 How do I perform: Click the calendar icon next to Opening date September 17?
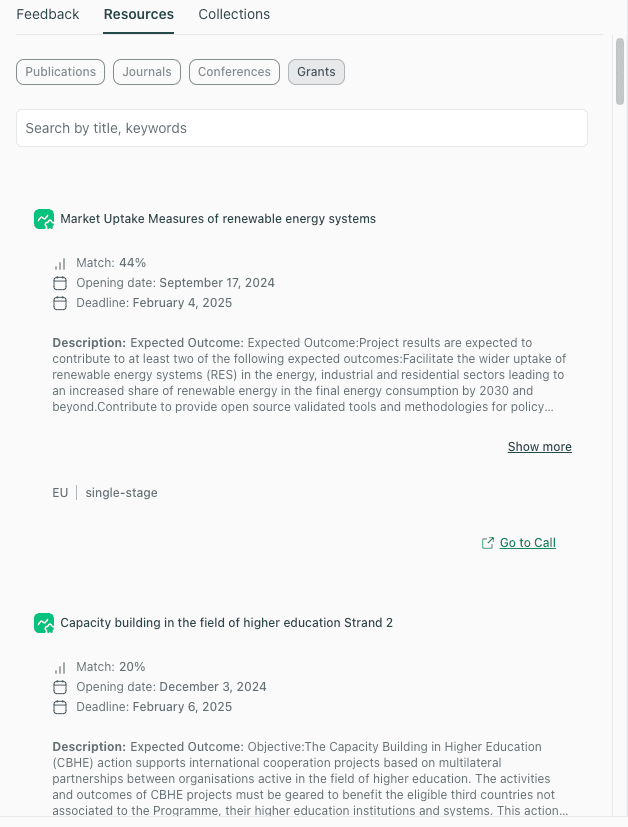click(x=60, y=283)
